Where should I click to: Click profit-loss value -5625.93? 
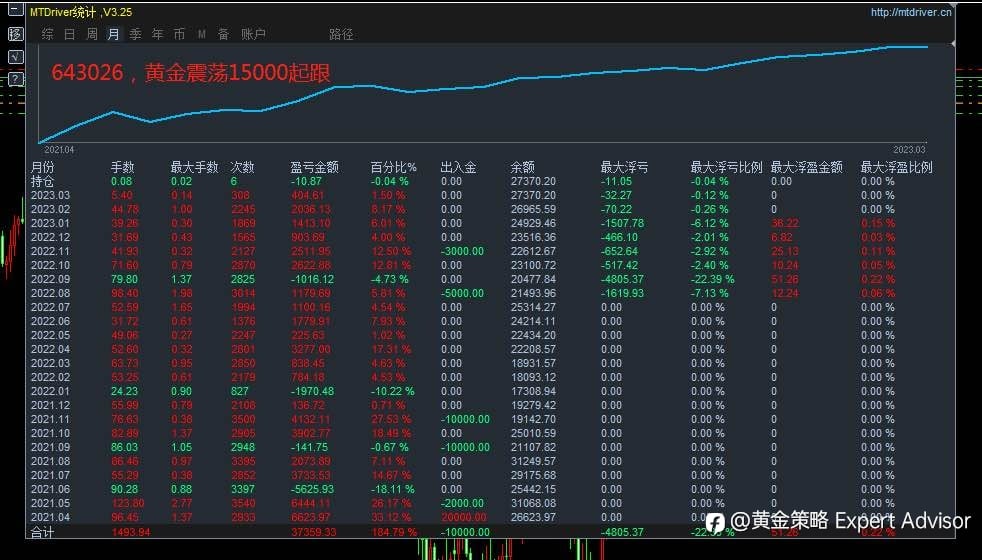coord(313,489)
